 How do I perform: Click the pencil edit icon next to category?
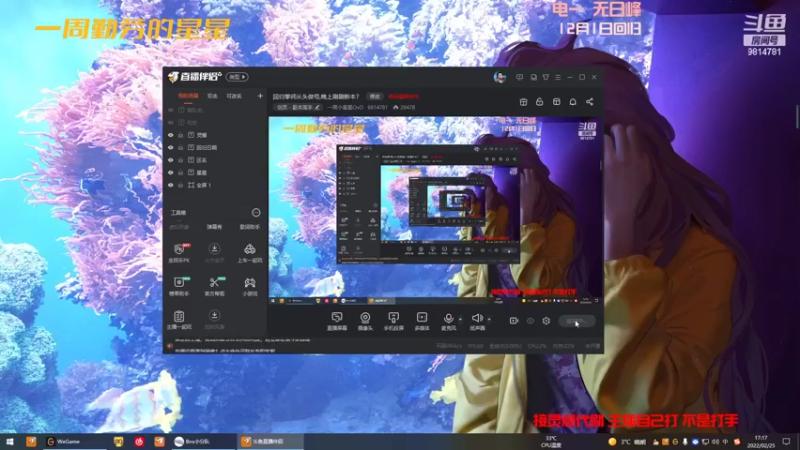(x=317, y=108)
